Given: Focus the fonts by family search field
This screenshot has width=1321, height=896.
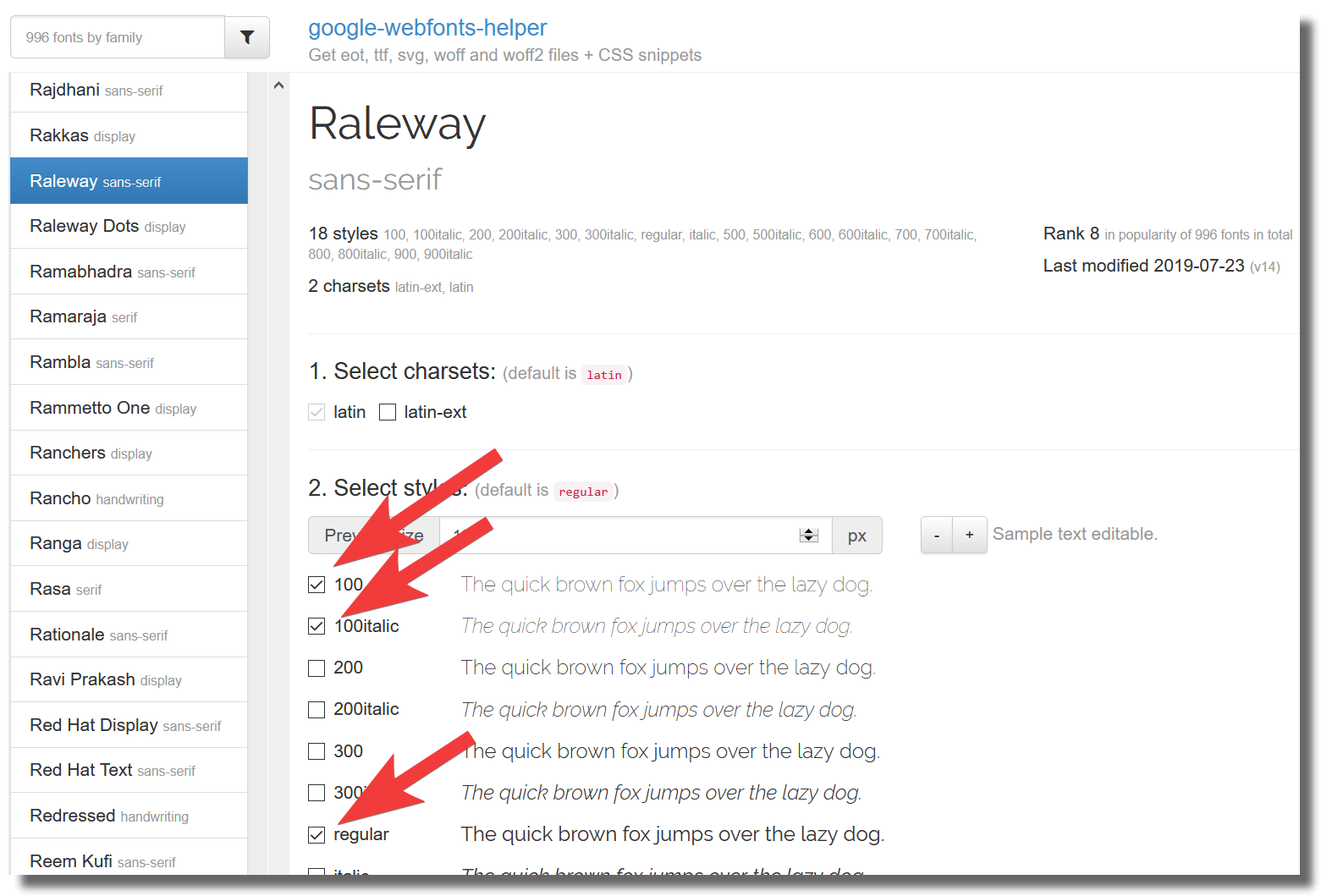Looking at the screenshot, I should (118, 37).
